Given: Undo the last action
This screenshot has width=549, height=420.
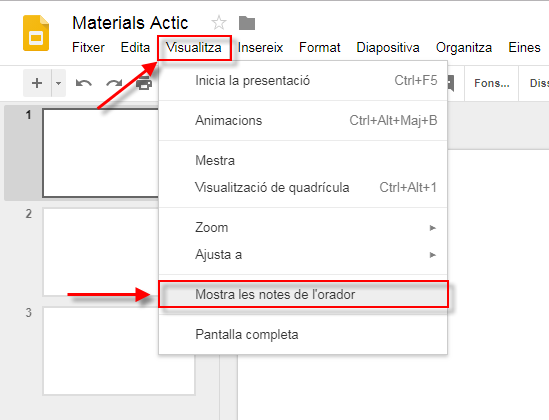Looking at the screenshot, I should point(84,83).
